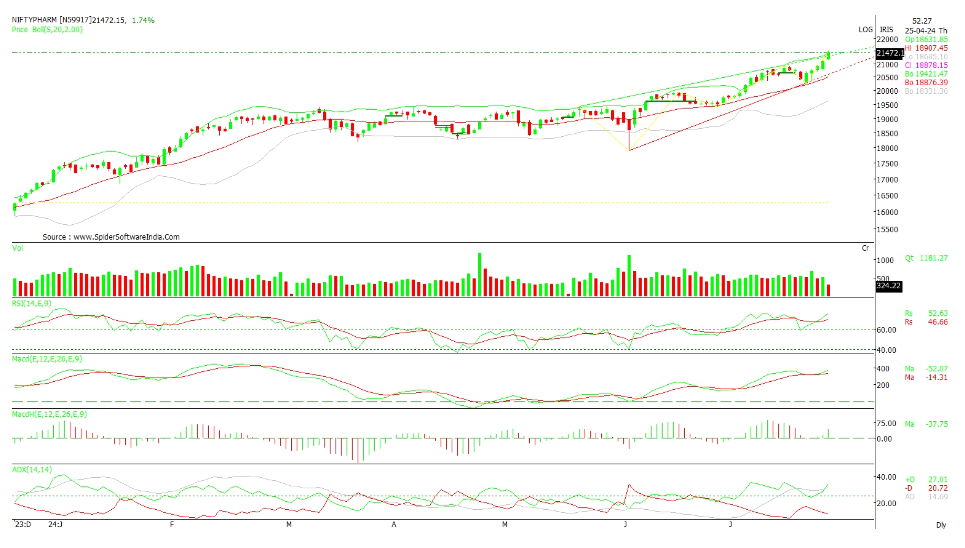
Task: Select the RSI(14,E,9) indicator label
Action: [32, 301]
